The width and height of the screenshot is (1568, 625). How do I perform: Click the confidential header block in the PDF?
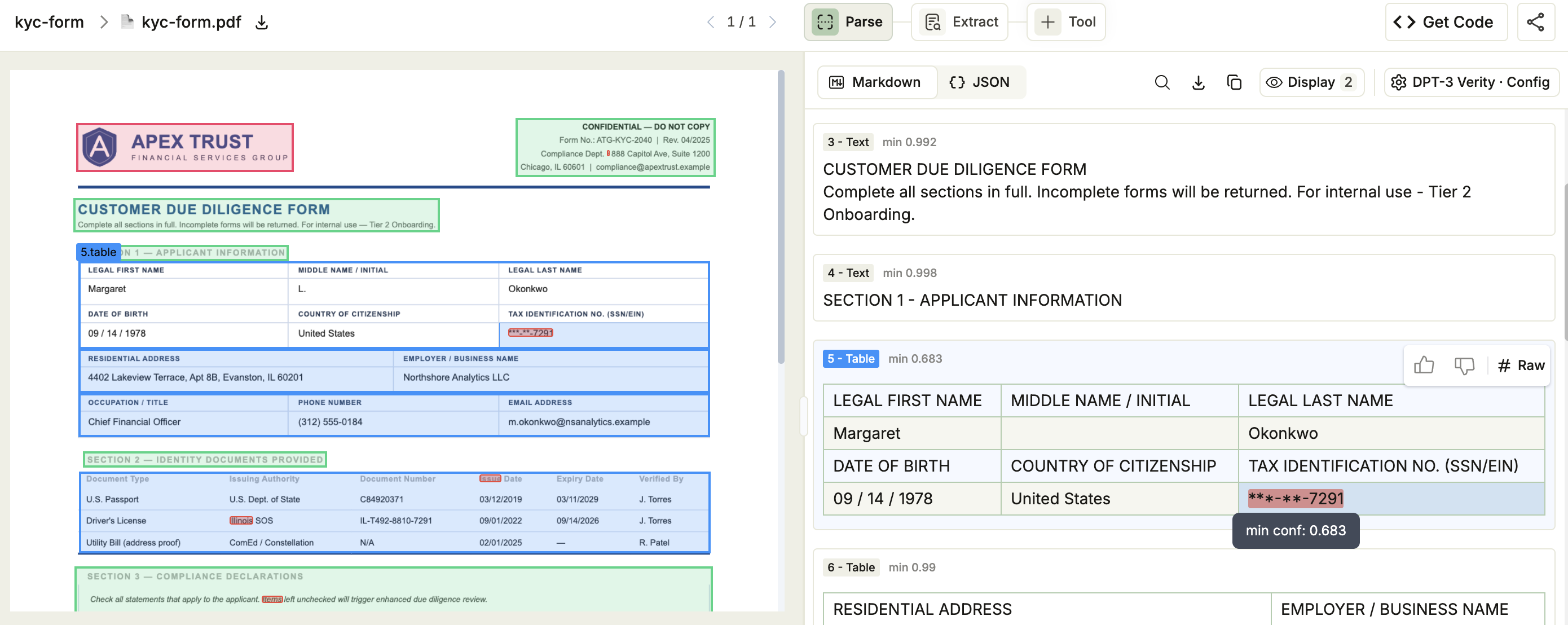tap(615, 147)
